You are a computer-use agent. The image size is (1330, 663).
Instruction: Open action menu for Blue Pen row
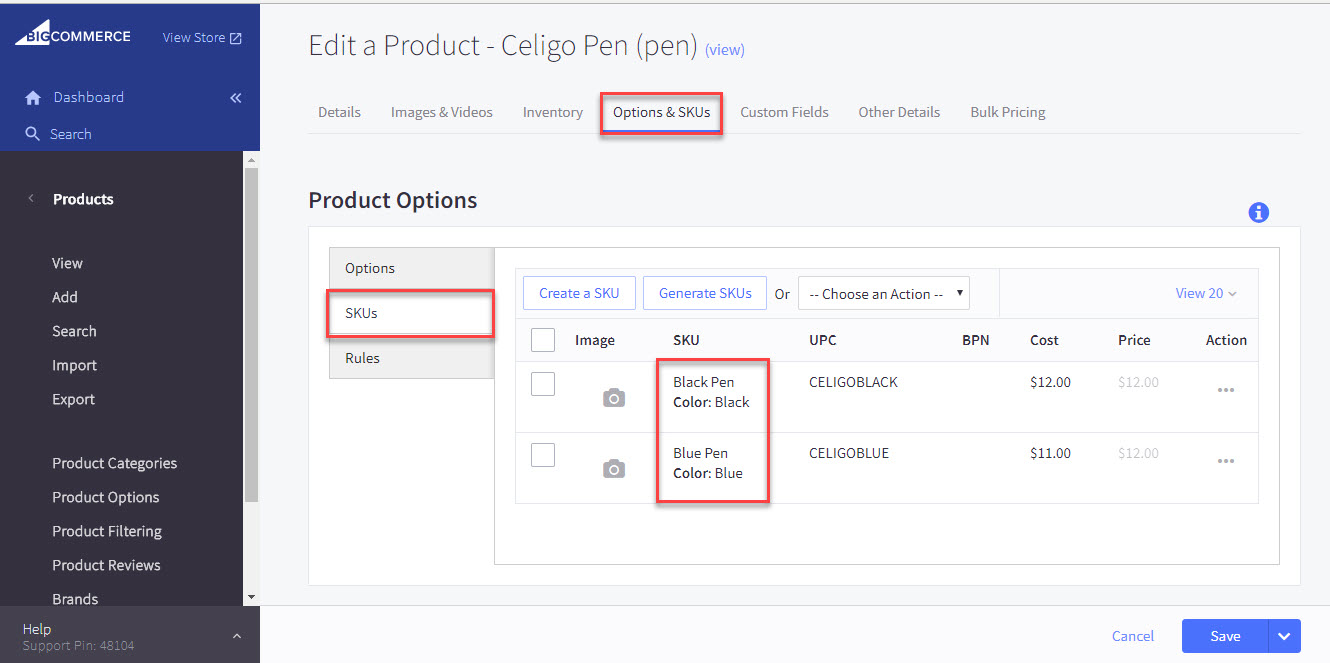[x=1226, y=461]
